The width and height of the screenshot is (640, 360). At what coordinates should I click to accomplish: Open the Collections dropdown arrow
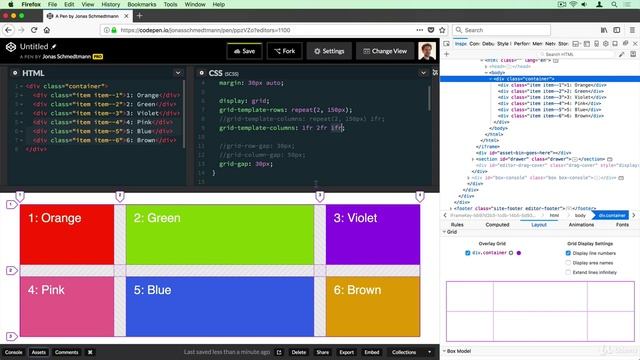pyautogui.click(x=429, y=352)
